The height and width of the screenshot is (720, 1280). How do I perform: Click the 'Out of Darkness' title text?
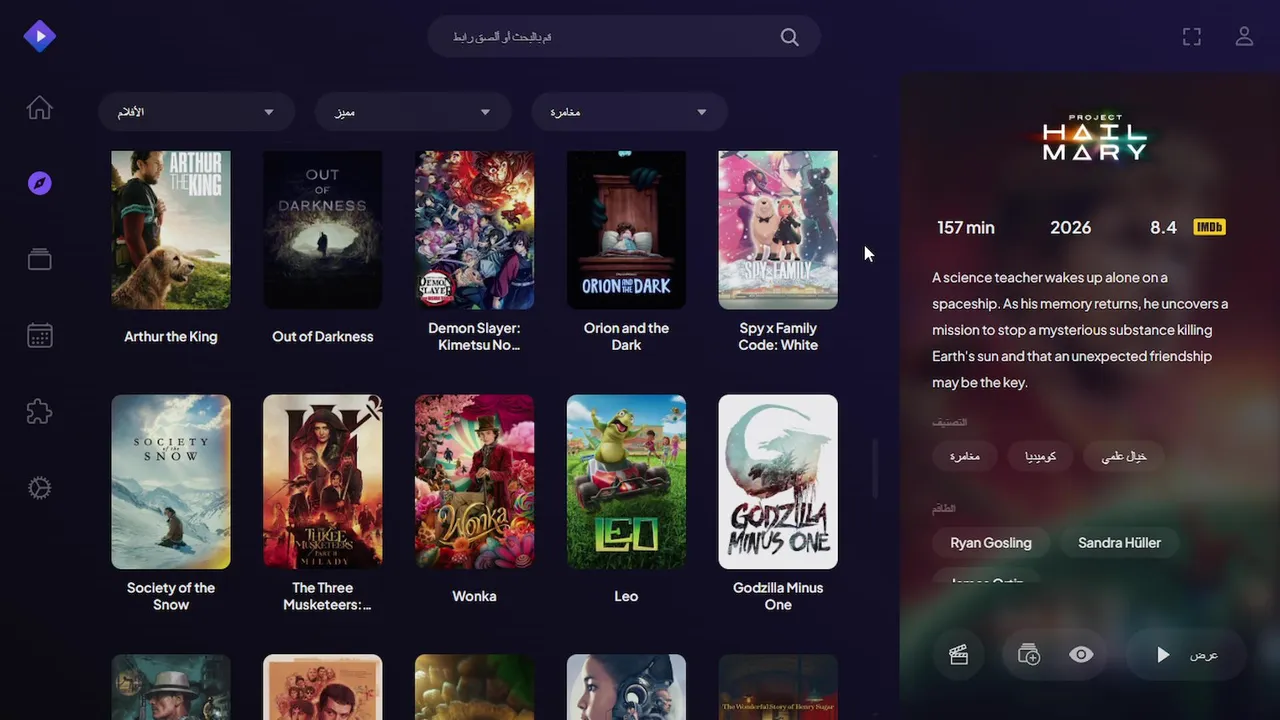[323, 336]
